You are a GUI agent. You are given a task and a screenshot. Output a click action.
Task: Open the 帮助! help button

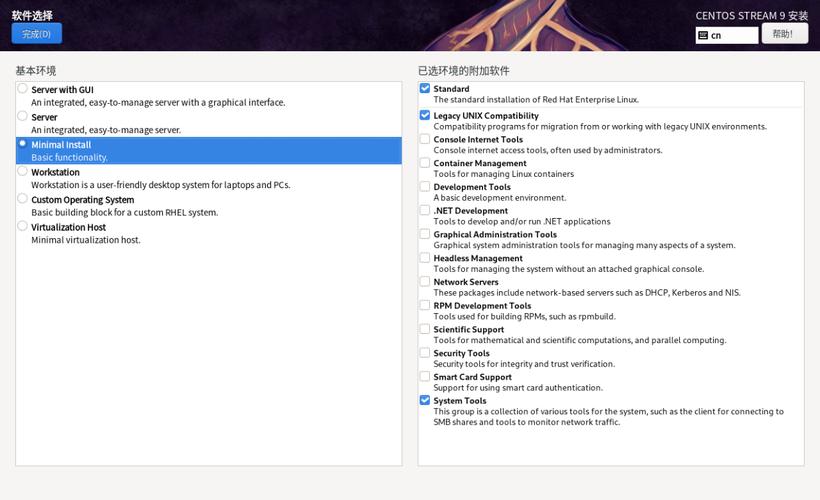coord(784,34)
